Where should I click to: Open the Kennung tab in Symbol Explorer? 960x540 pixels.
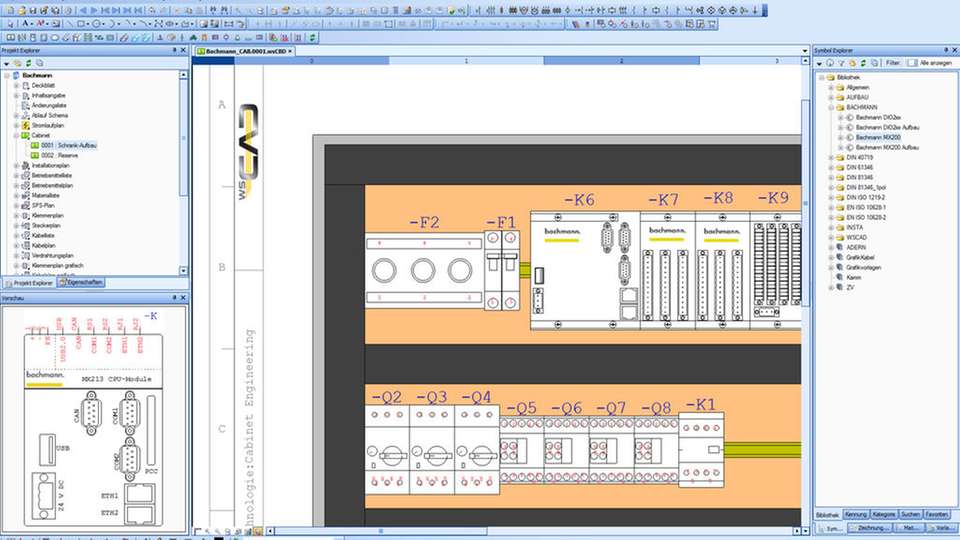coord(856,515)
